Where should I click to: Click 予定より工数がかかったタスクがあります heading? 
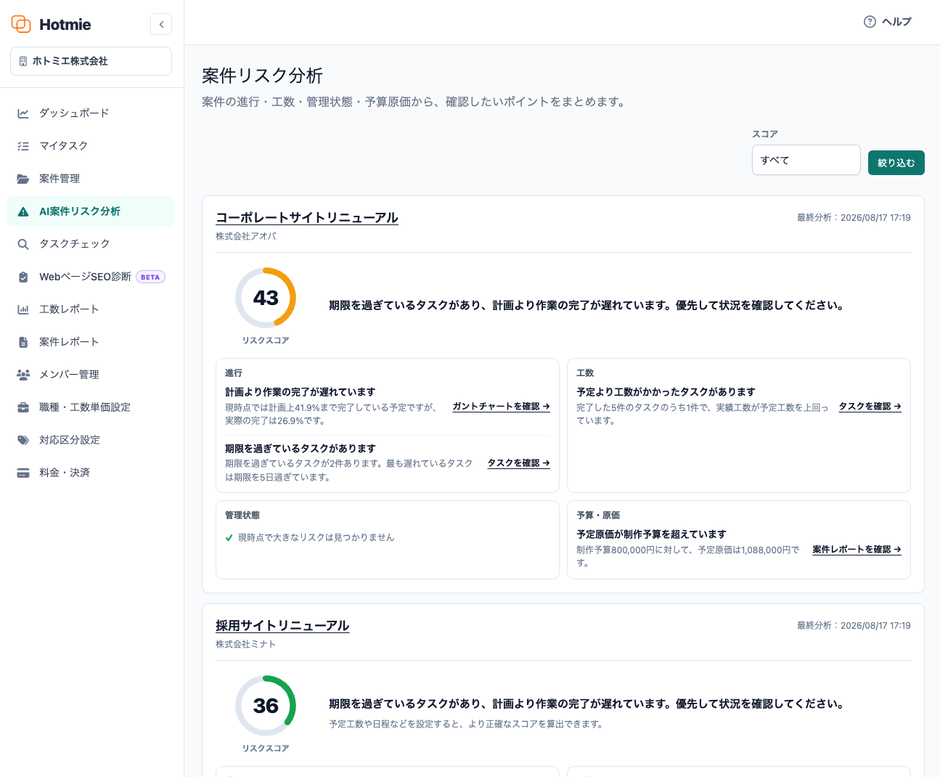pos(666,392)
